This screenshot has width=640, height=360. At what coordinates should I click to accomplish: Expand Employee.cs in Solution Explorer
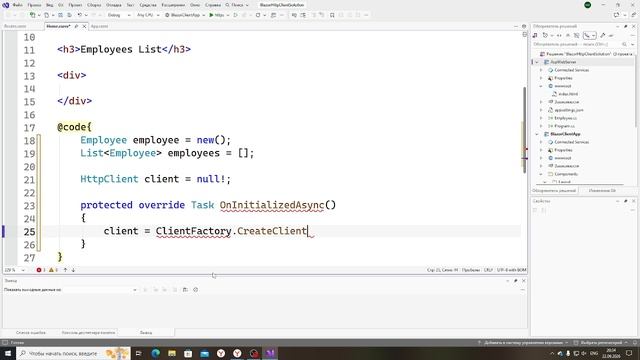pyautogui.click(x=541, y=118)
